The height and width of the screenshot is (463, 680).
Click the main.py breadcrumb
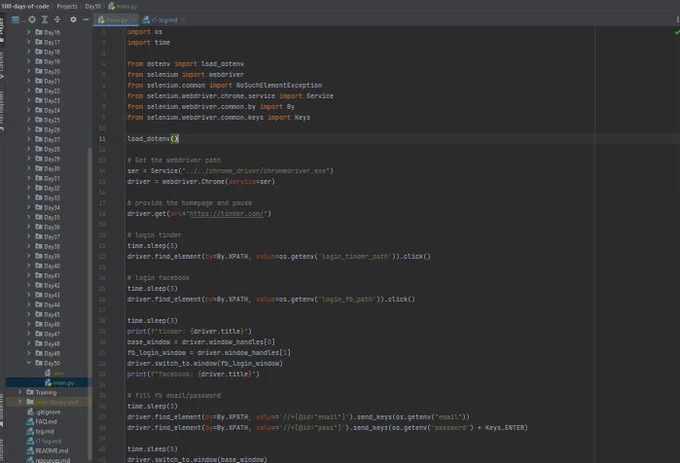point(126,6)
